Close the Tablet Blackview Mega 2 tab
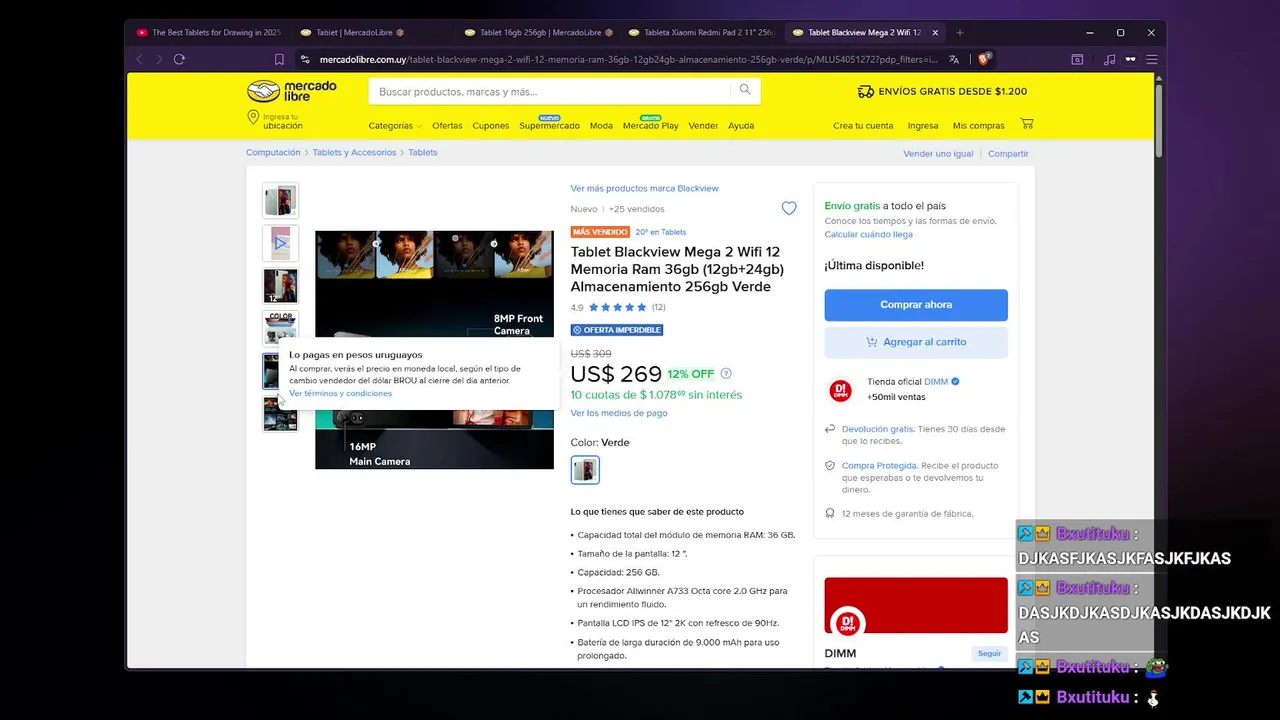Screen dimensions: 1280x720 937,32
